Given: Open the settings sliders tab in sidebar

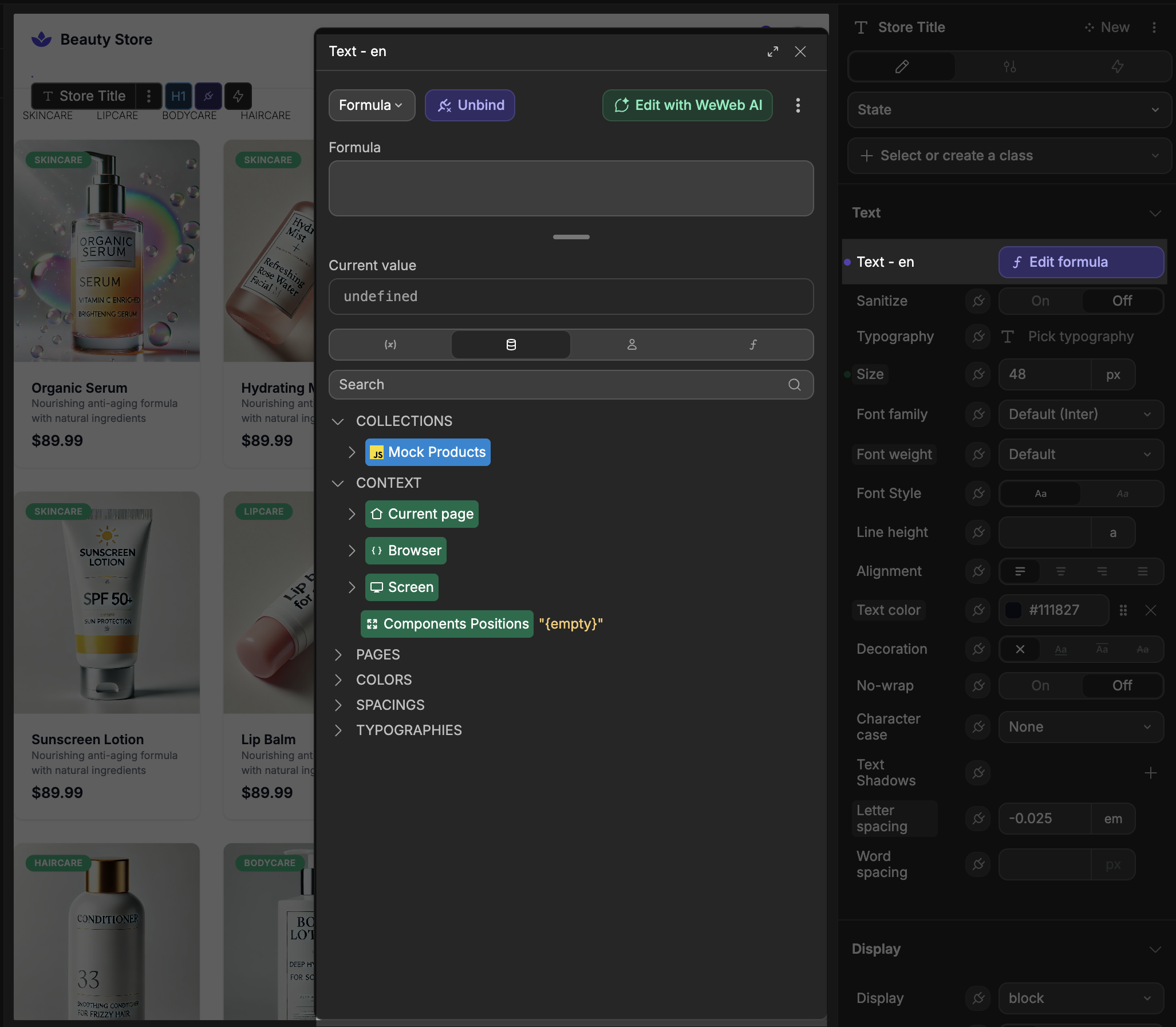Looking at the screenshot, I should click(1009, 67).
